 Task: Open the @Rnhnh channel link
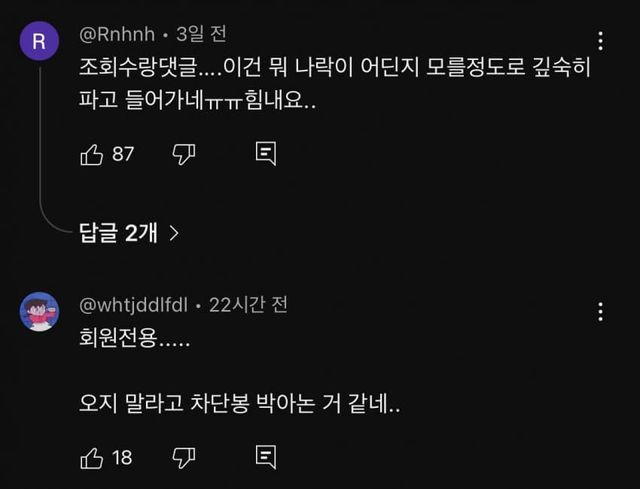(117, 35)
